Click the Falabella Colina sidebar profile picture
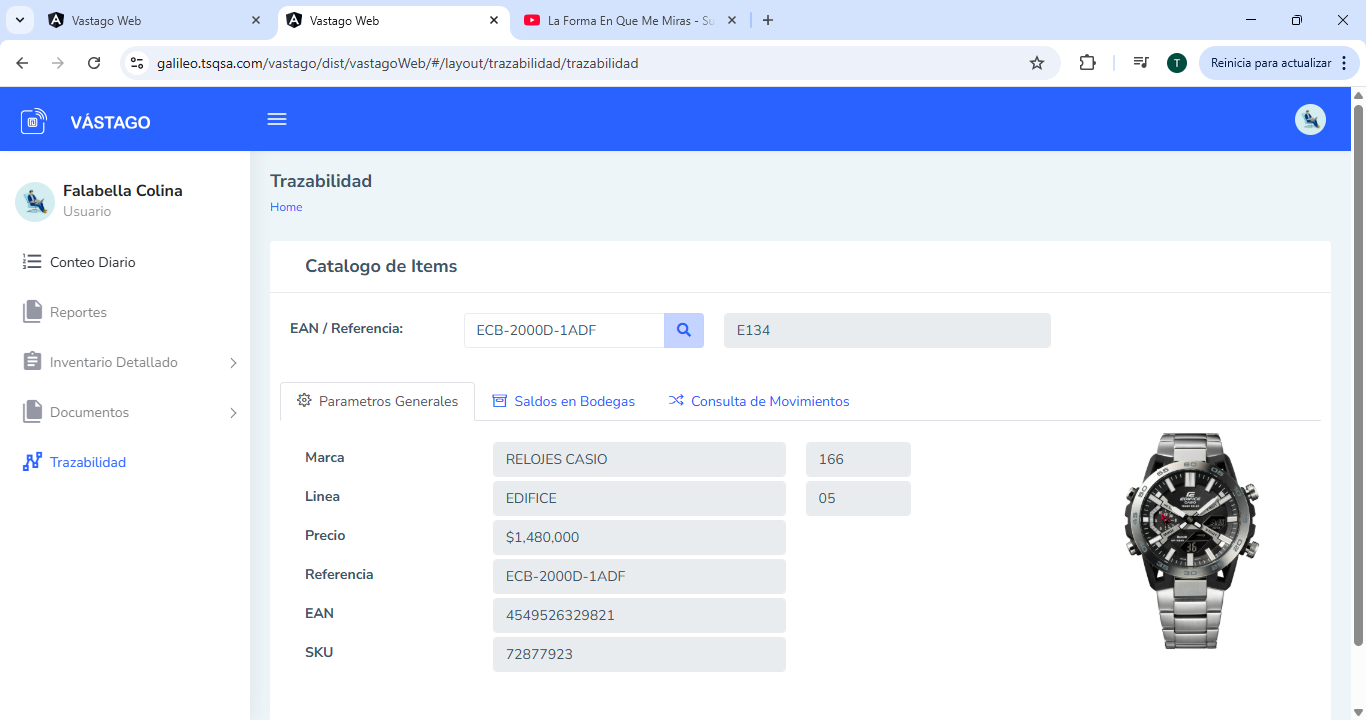The width and height of the screenshot is (1366, 720). tap(35, 201)
